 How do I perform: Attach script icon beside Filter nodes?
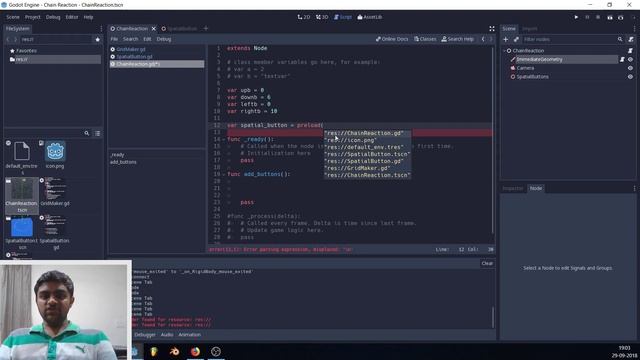pyautogui.click(x=631, y=39)
